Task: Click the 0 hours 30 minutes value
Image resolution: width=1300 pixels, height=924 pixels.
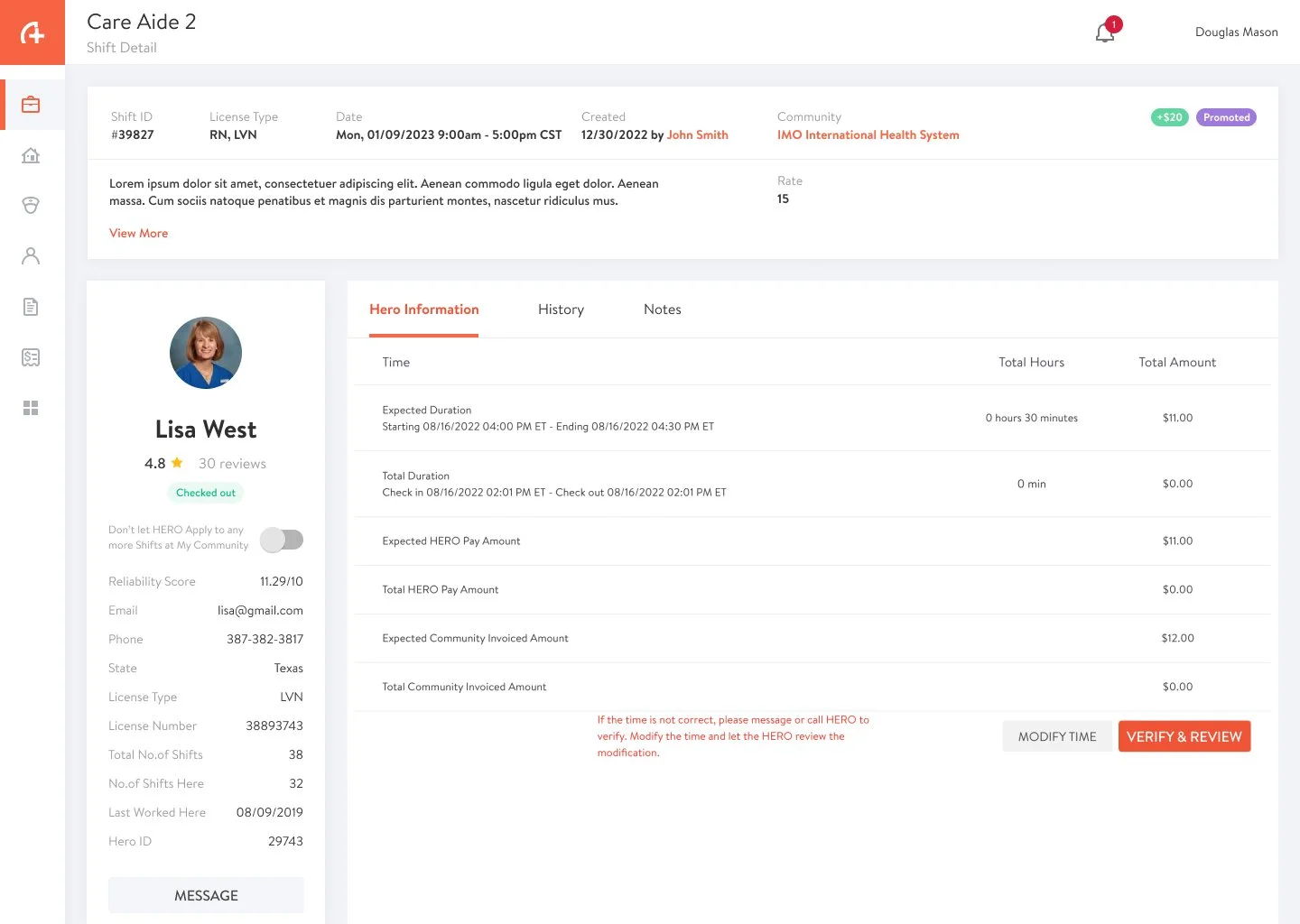Action: 1032,418
